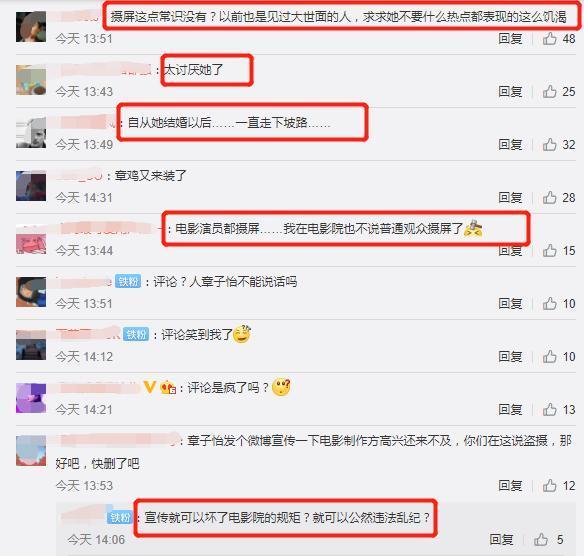Open the avatar of the 13:49 commenter
The height and width of the screenshot is (556, 584).
click(x=31, y=133)
